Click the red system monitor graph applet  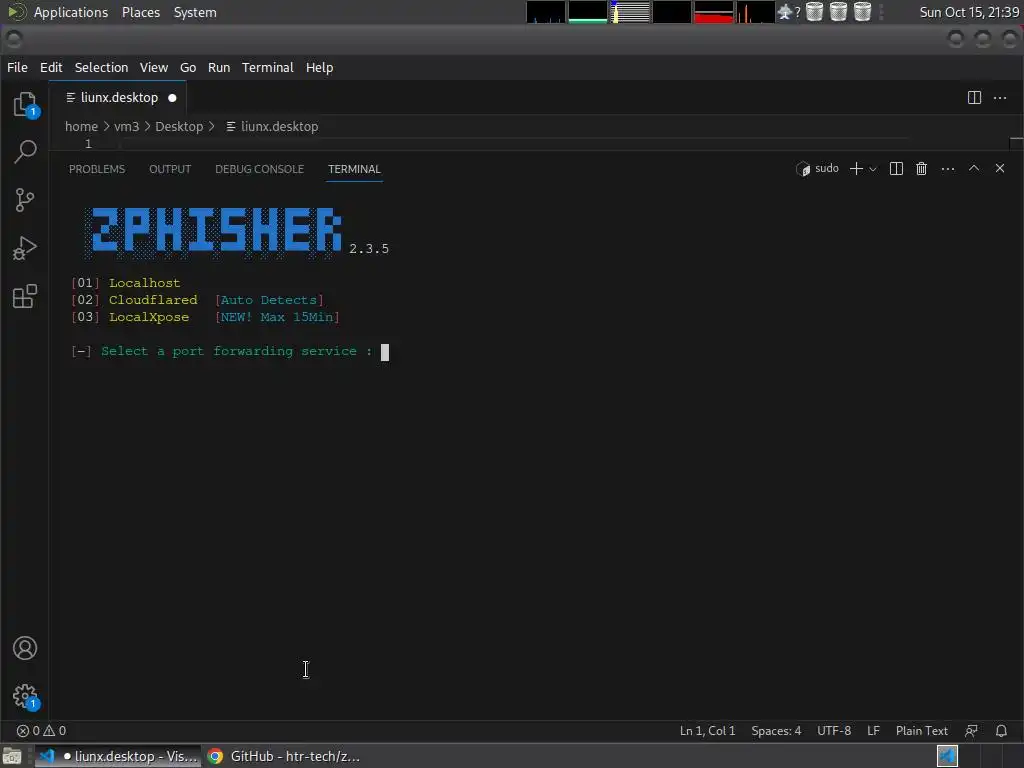(713, 12)
